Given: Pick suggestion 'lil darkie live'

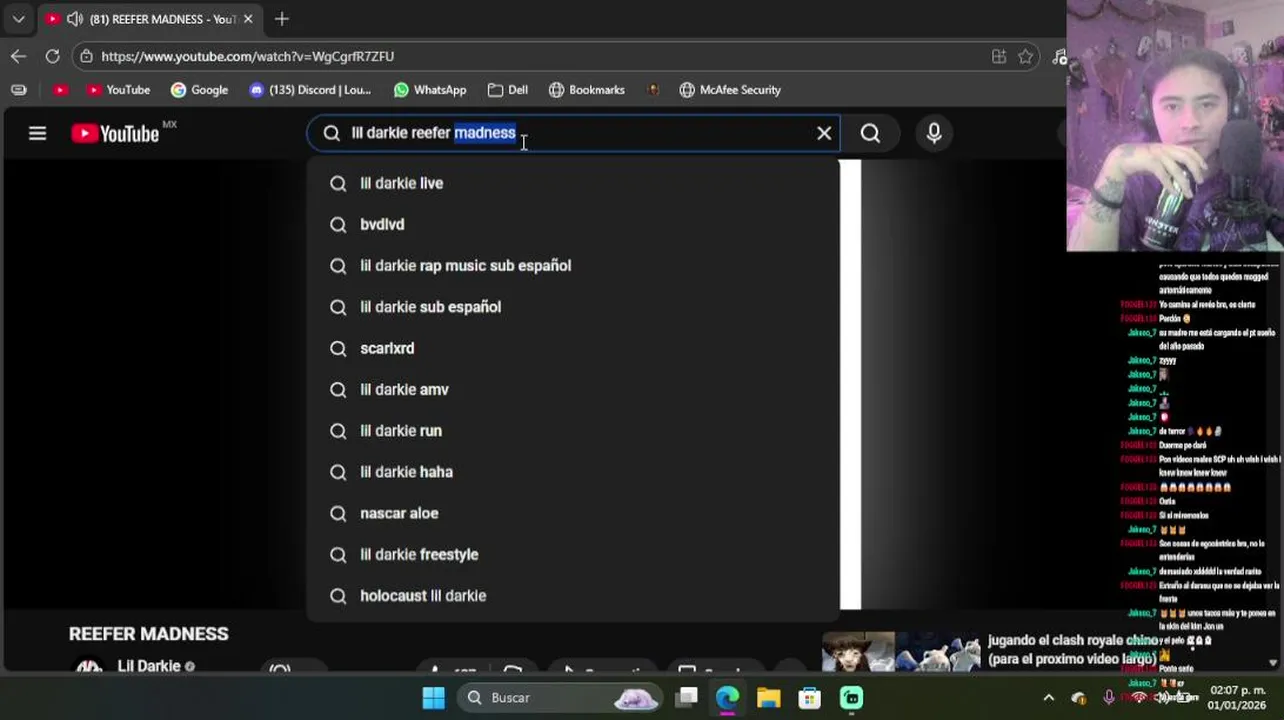Looking at the screenshot, I should [574, 183].
